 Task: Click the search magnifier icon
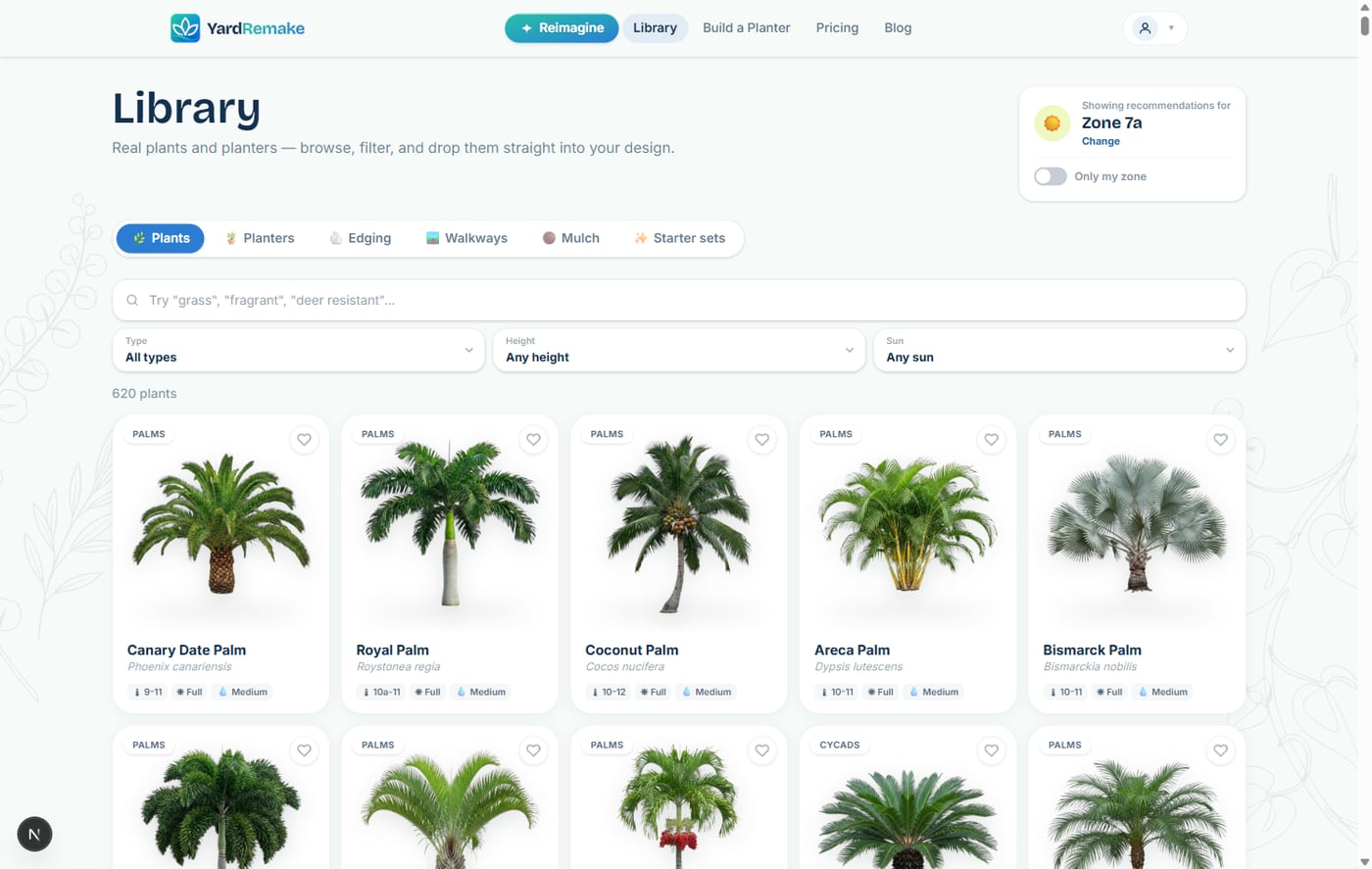click(132, 301)
